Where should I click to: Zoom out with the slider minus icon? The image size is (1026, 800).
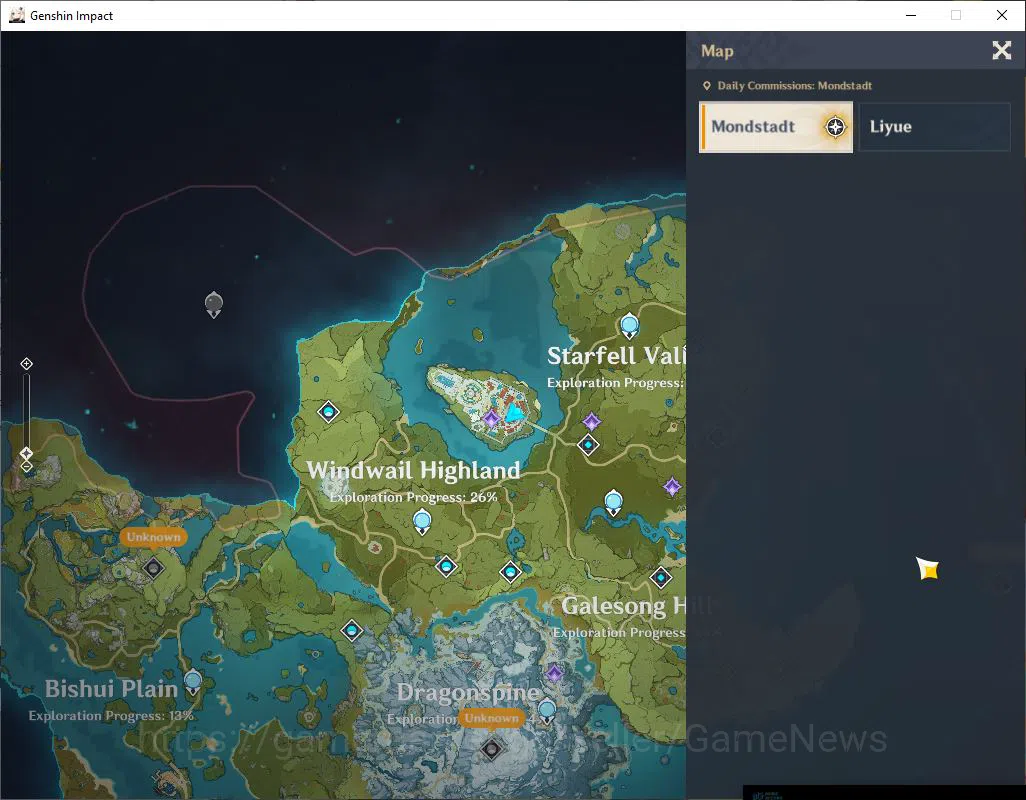point(26,466)
